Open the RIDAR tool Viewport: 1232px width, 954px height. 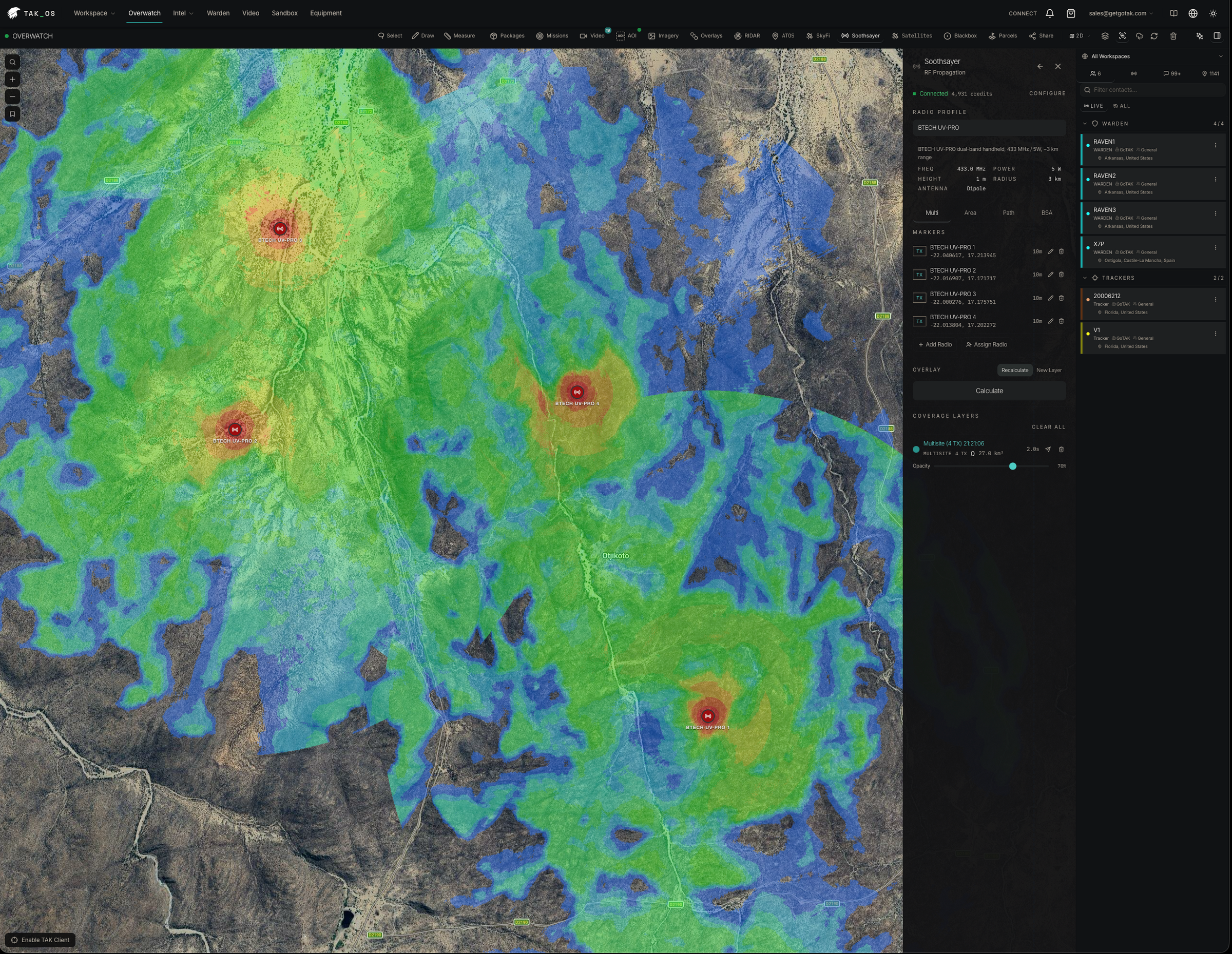click(x=747, y=35)
